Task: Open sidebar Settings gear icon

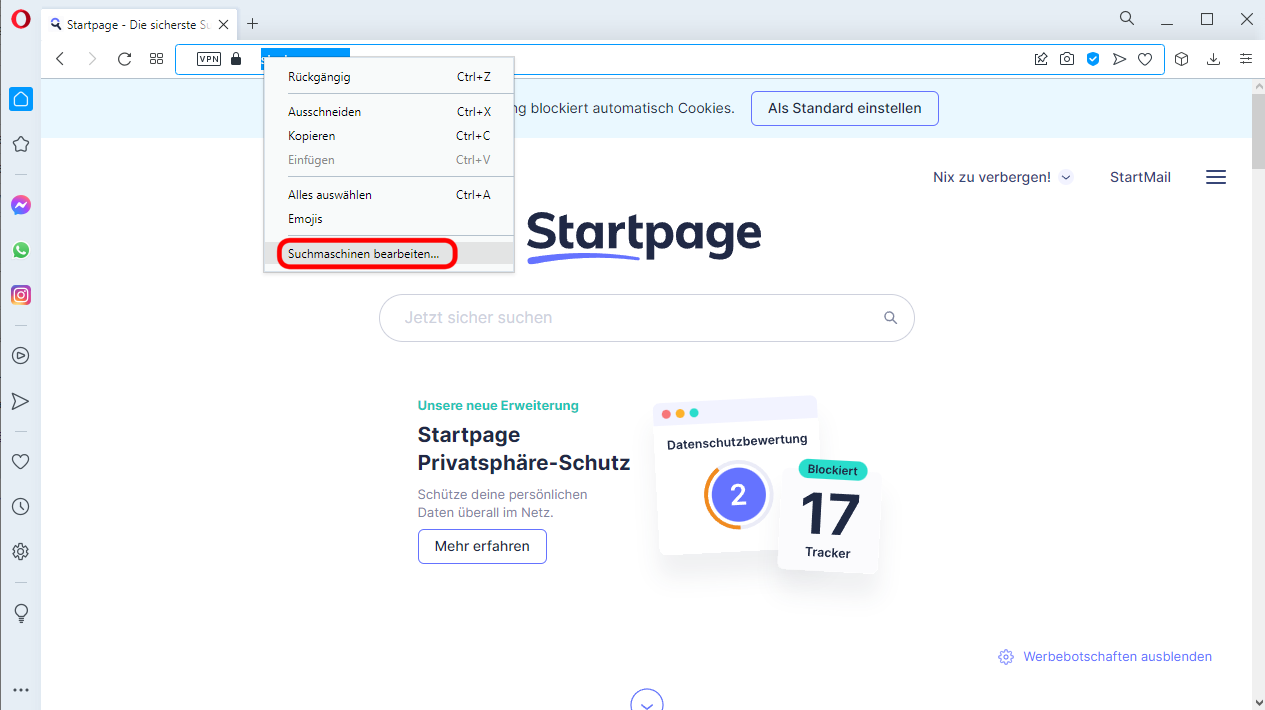Action: click(20, 551)
